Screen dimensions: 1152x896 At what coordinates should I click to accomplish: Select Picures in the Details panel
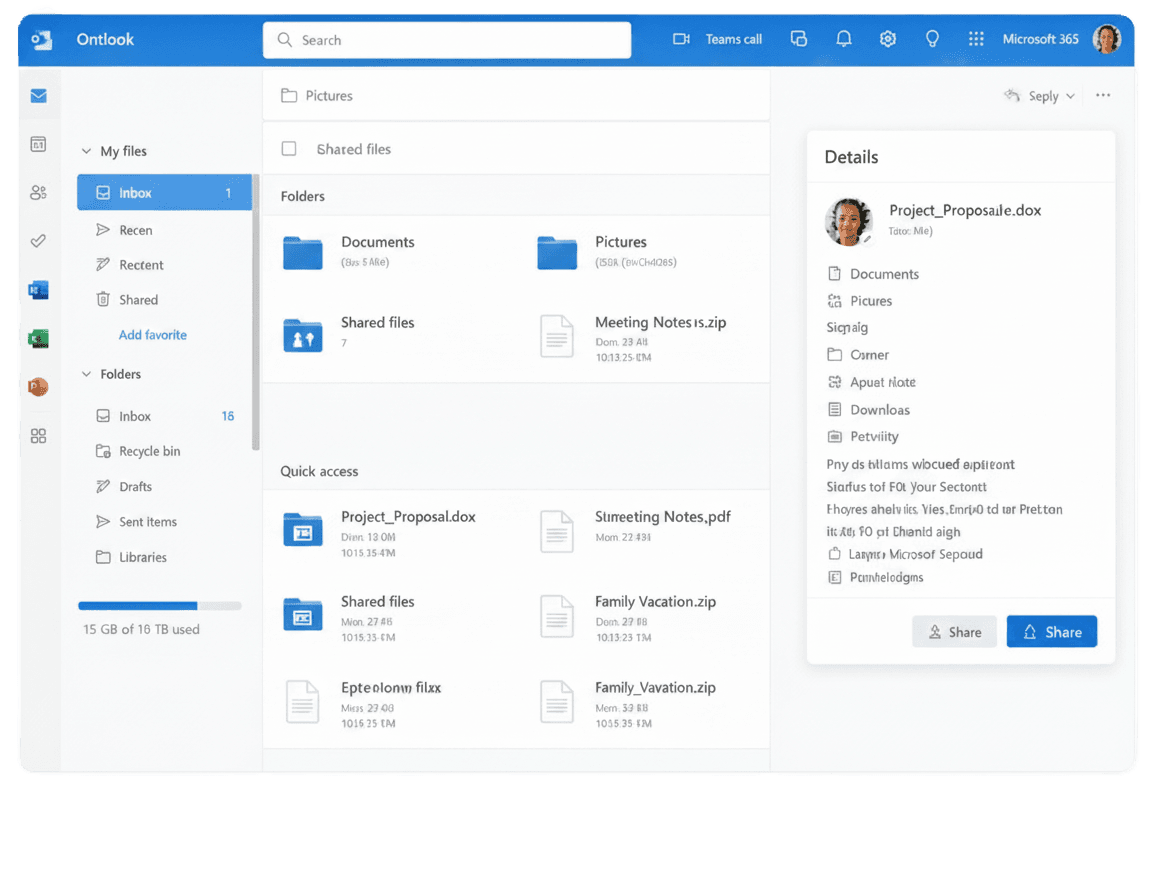(860, 301)
